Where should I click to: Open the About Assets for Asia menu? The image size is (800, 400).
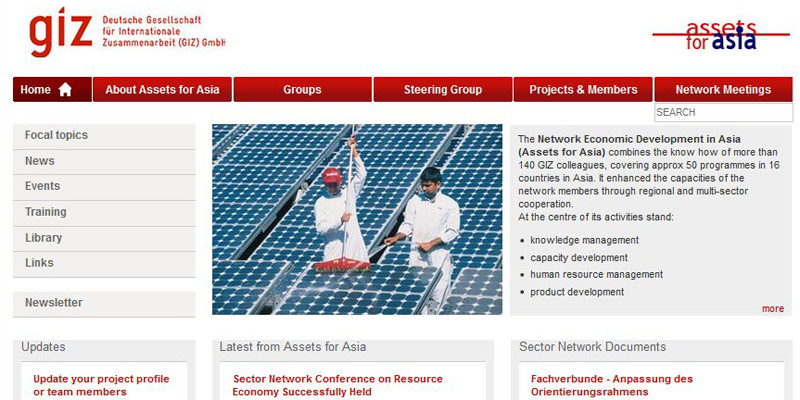coord(162,90)
